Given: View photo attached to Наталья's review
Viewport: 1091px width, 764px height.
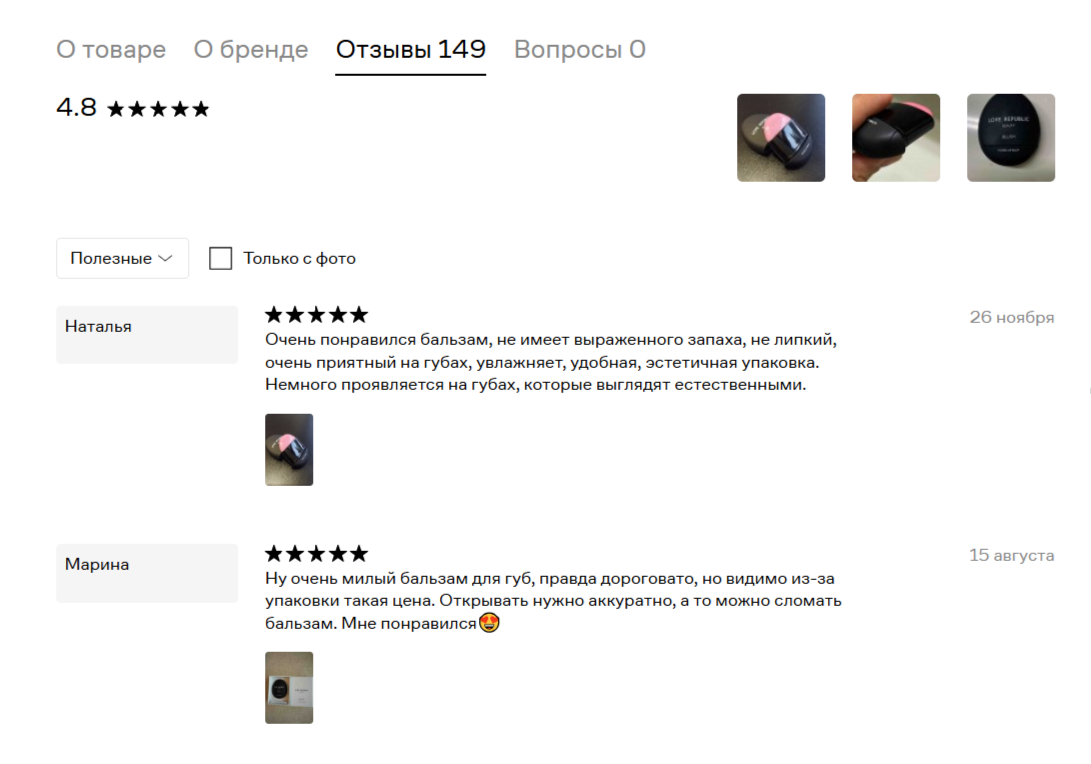Looking at the screenshot, I should click(289, 449).
